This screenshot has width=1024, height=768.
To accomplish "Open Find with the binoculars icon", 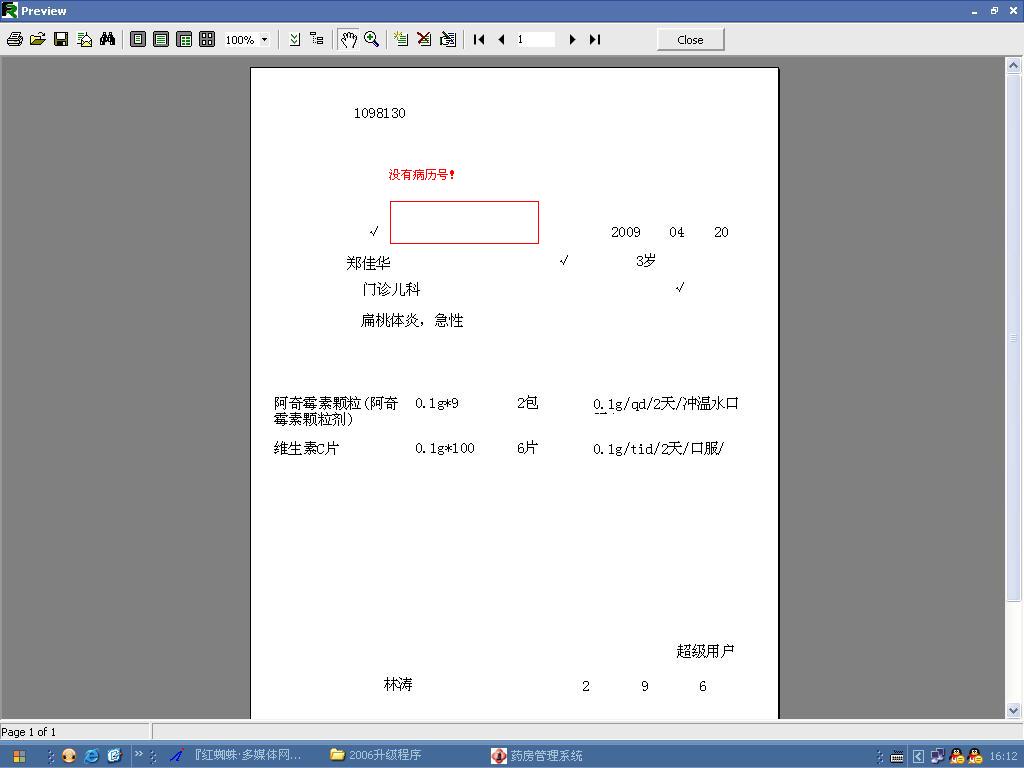I will (x=108, y=39).
